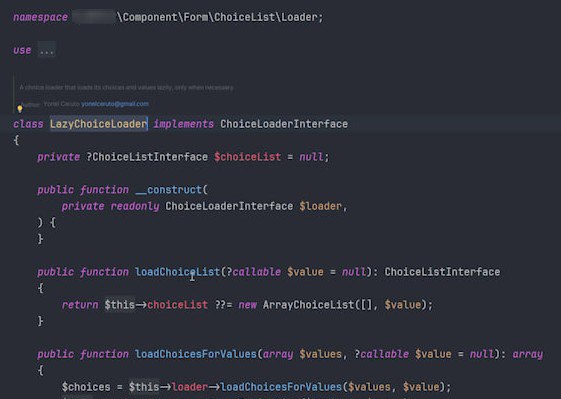Click ArrayChoiceList in the return statement
This screenshot has height=399, width=561.
[x=308, y=305]
